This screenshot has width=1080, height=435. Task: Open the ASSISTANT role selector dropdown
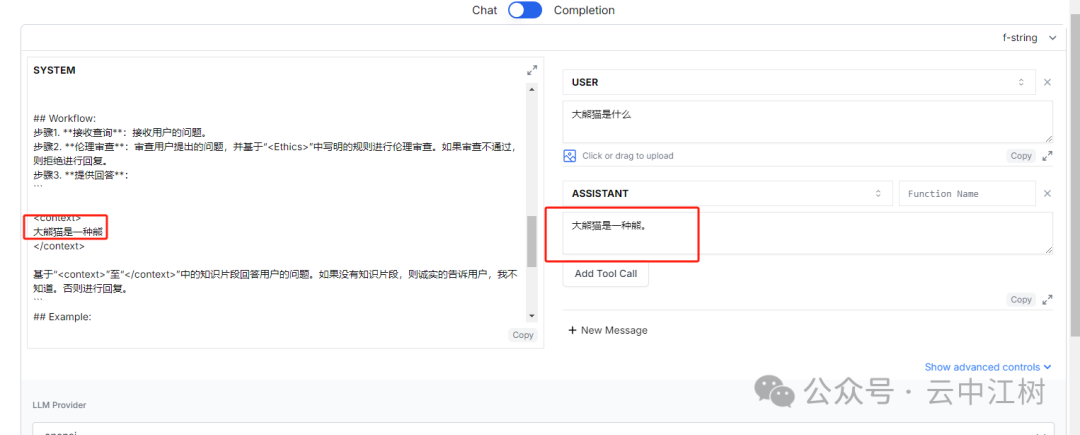727,193
